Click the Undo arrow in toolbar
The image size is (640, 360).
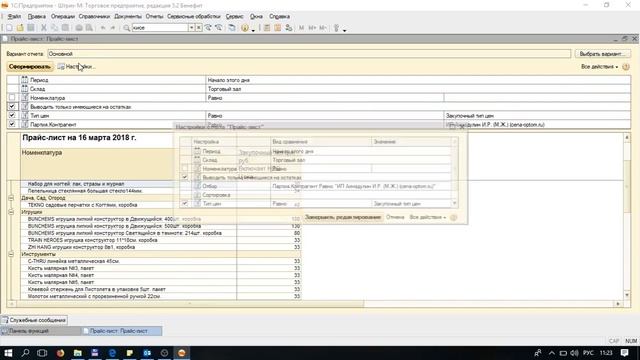pos(103,28)
